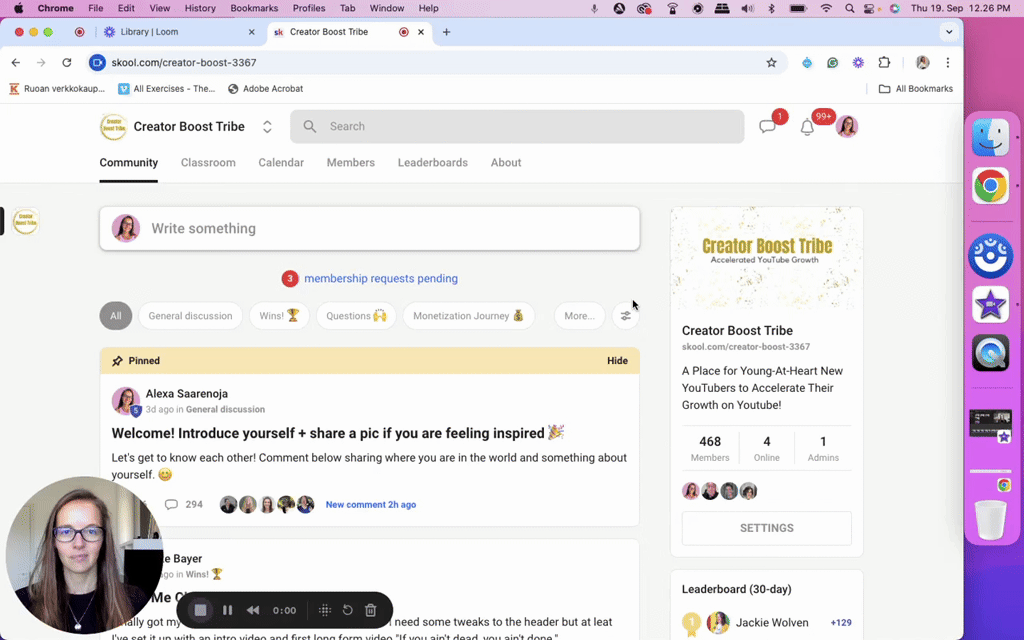Open the Leaderboards tab
This screenshot has height=640, width=1024.
tap(432, 163)
